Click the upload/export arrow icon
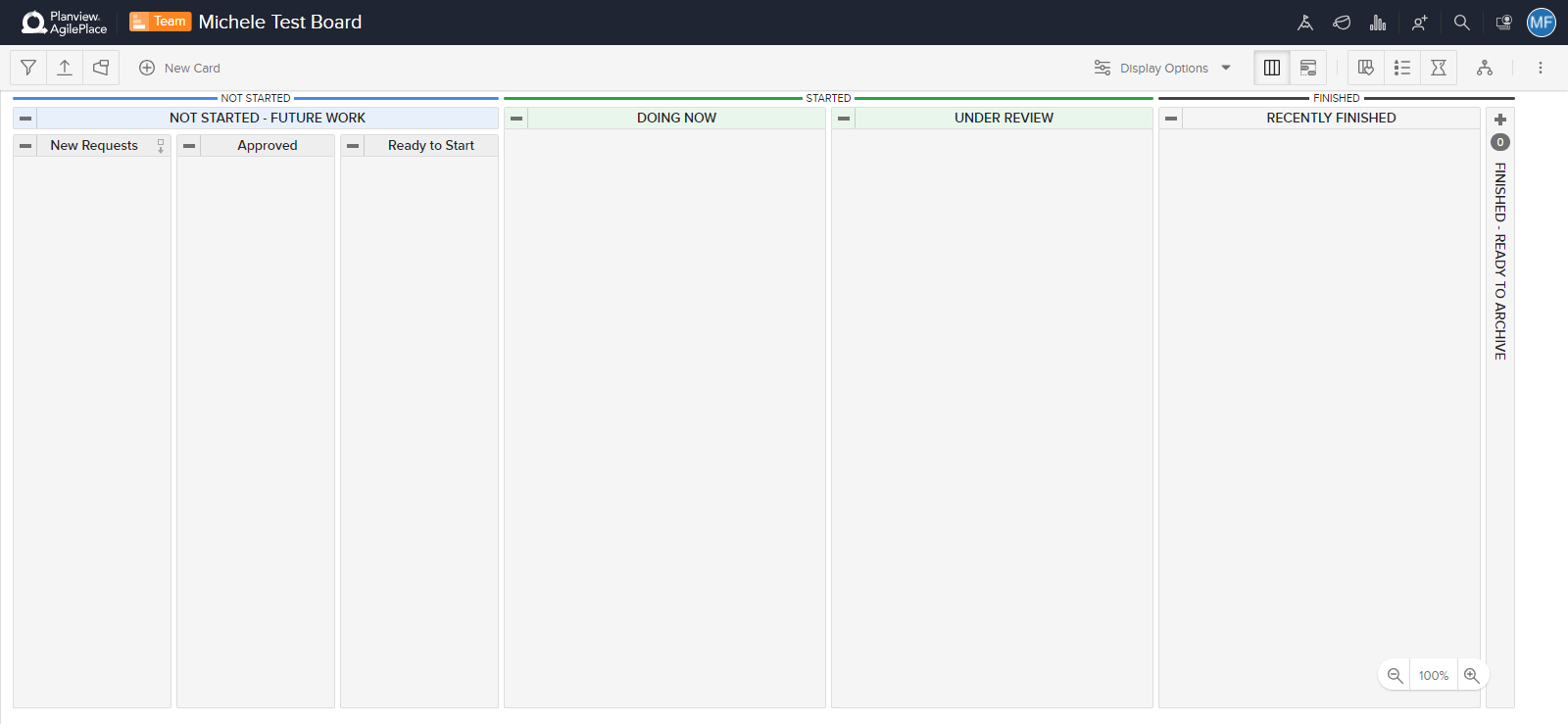 pos(65,68)
